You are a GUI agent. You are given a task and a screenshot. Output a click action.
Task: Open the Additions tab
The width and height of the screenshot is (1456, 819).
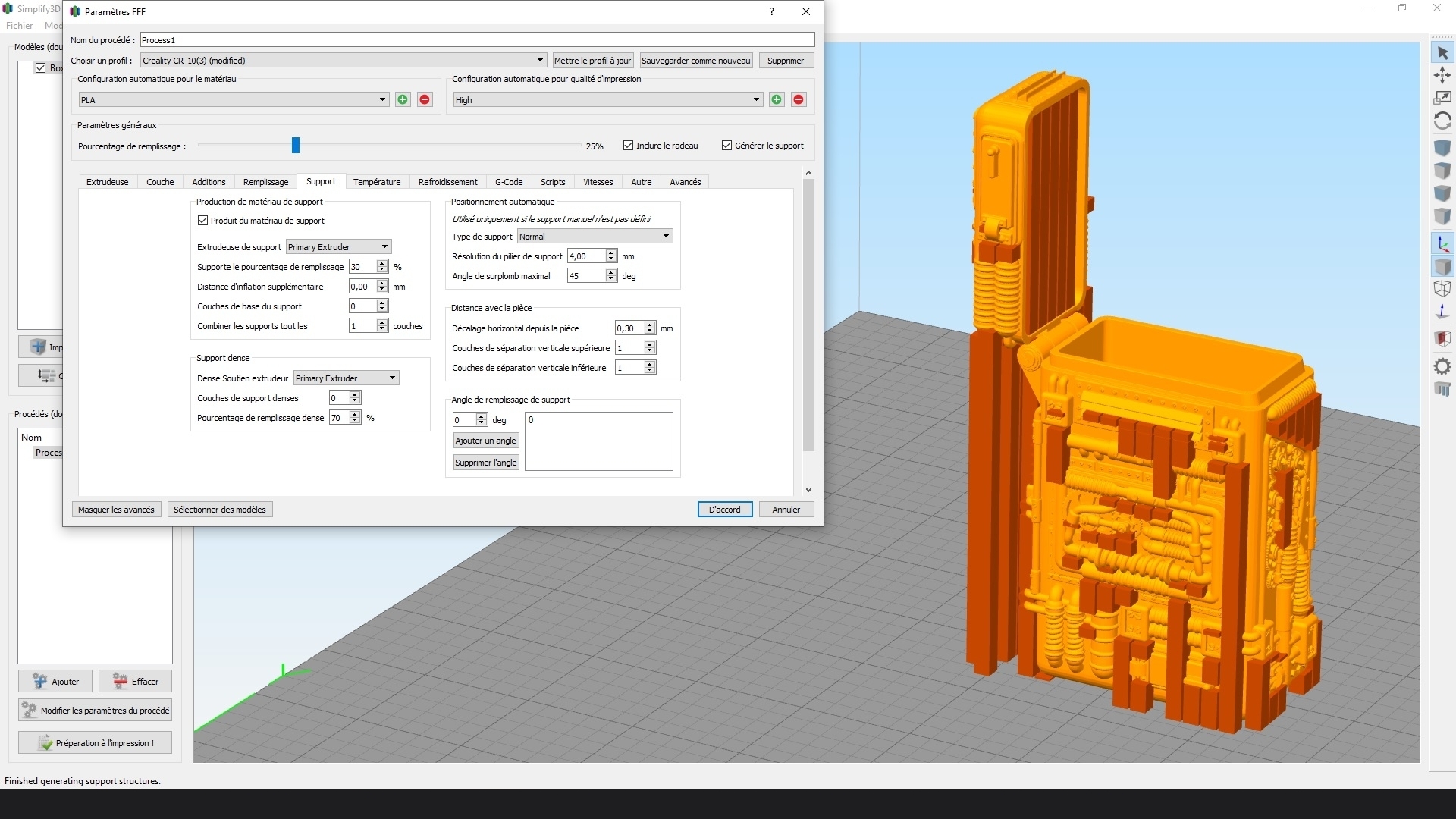click(209, 182)
